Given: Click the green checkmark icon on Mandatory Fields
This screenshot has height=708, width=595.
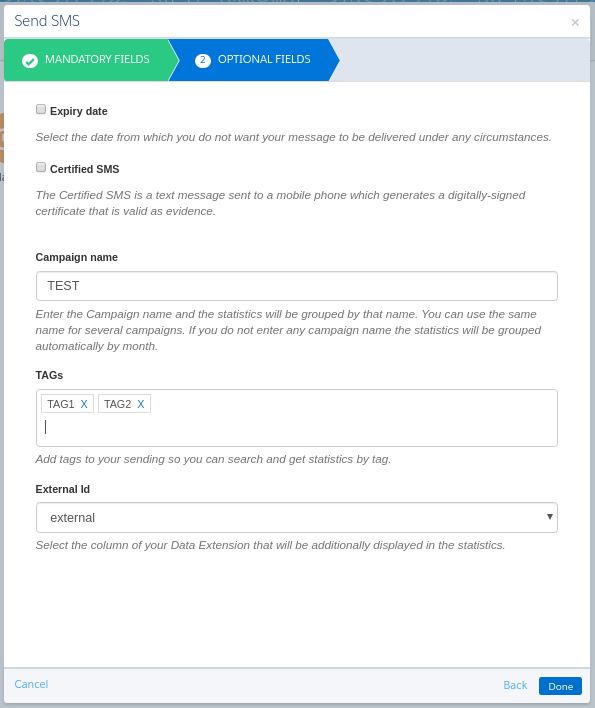Looking at the screenshot, I should click(x=30, y=61).
